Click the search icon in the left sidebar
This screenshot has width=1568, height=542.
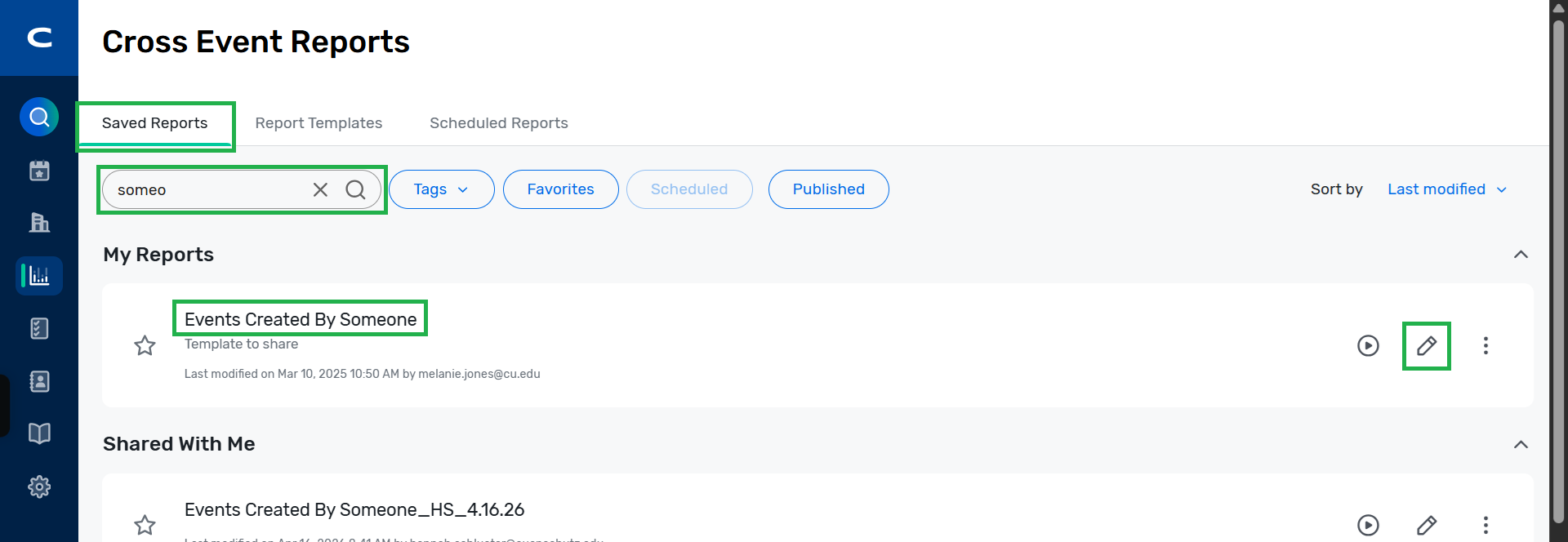pos(39,118)
